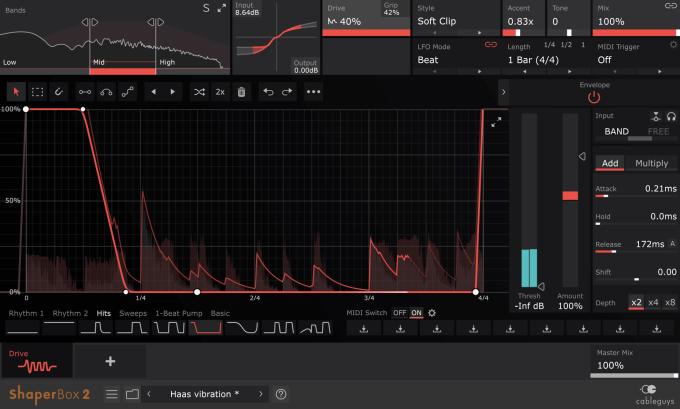Go to next MIDI Trigger option arrow
This screenshot has width=680, height=409.
[660, 71]
